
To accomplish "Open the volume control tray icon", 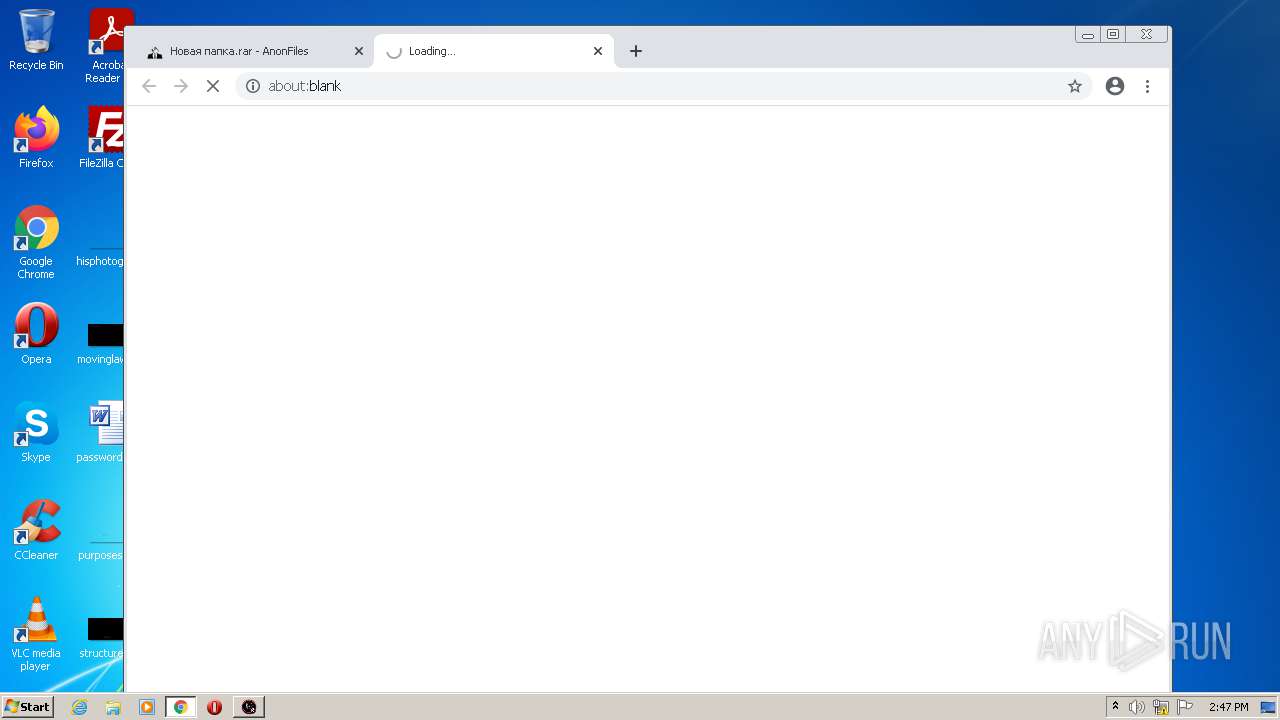I will pyautogui.click(x=1137, y=707).
